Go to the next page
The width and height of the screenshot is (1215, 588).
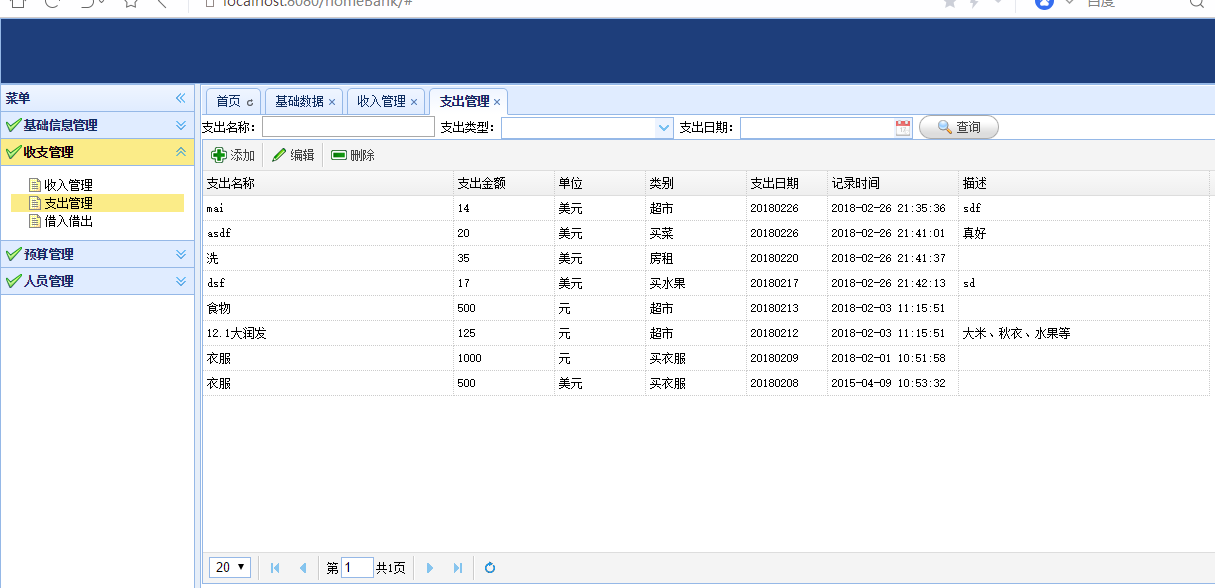click(430, 568)
